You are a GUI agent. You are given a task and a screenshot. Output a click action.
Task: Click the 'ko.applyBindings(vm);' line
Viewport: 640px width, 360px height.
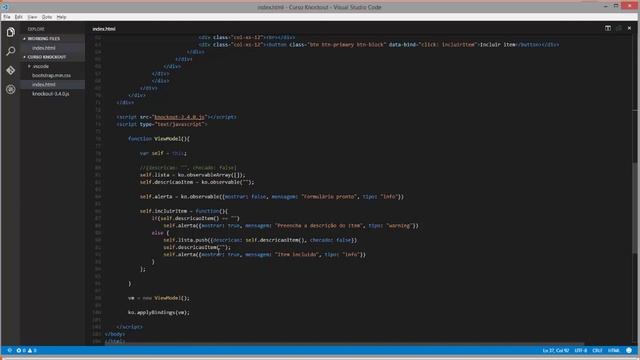tap(159, 313)
